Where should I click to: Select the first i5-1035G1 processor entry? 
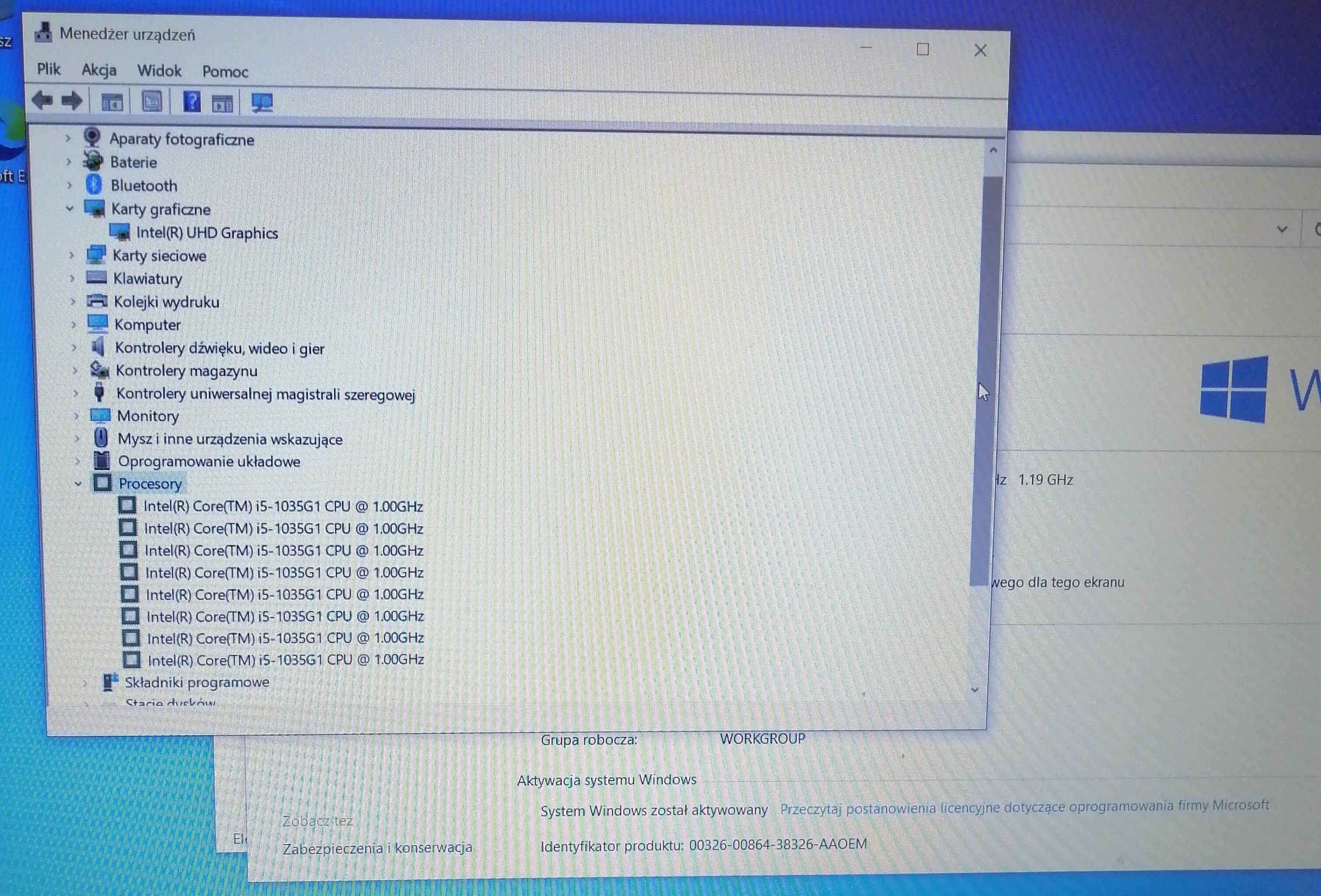pos(283,506)
